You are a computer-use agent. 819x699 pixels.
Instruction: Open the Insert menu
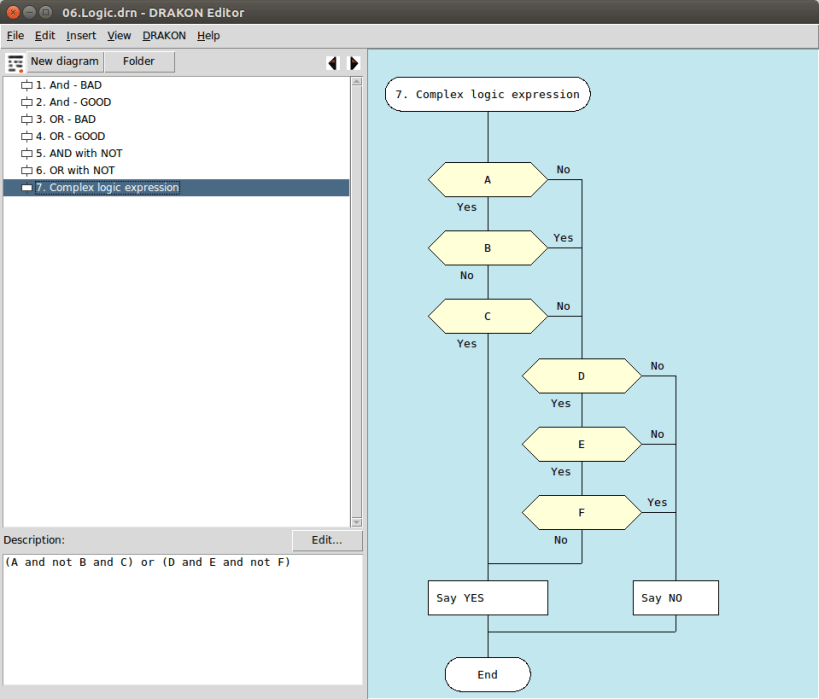click(81, 36)
